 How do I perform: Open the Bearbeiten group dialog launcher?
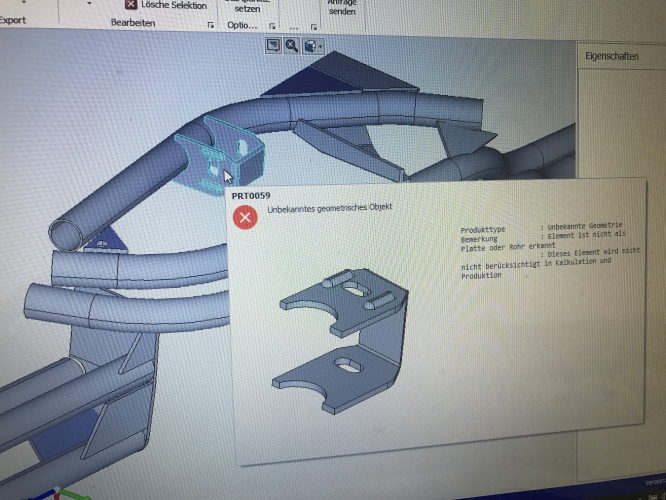point(211,23)
